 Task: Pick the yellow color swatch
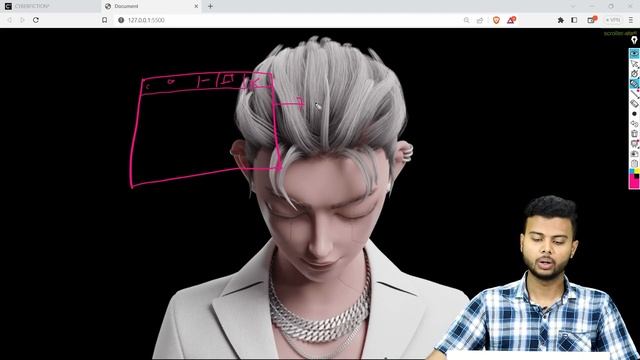[637, 172]
